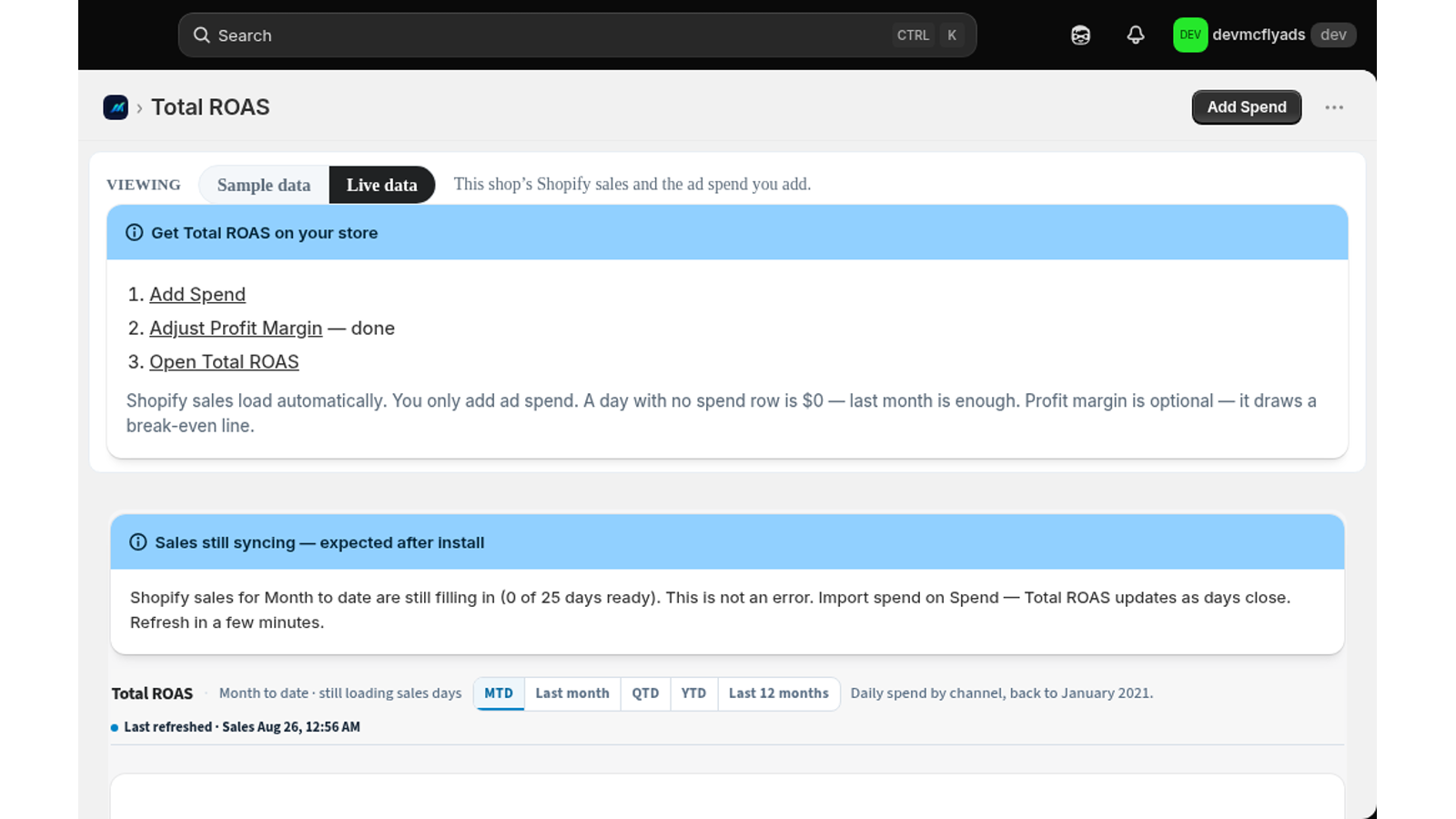Click info icon in Sales still syncing banner
This screenshot has height=819, width=1456.
pos(137,542)
